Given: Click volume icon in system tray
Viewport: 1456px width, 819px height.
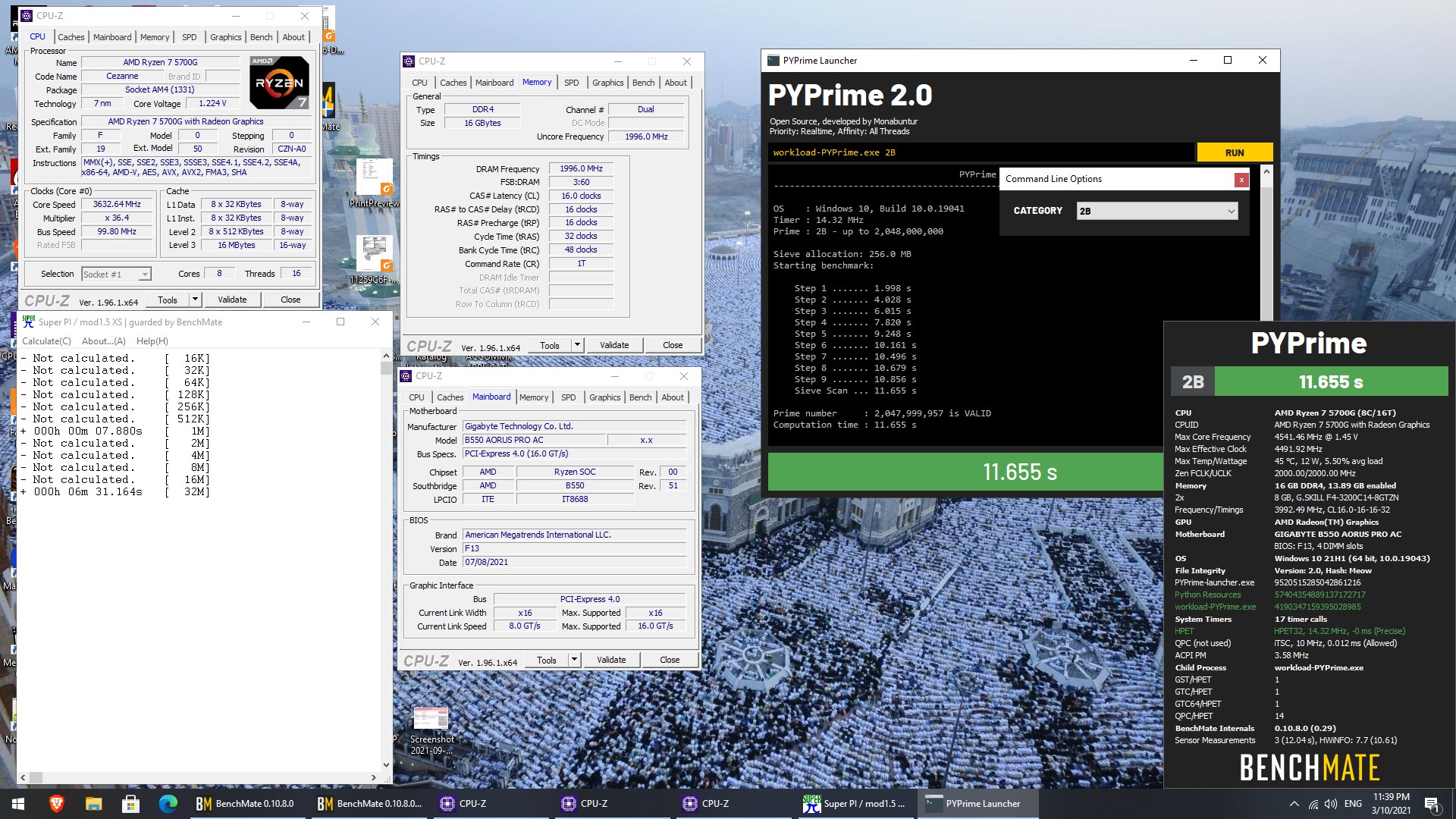Looking at the screenshot, I should click(1330, 804).
